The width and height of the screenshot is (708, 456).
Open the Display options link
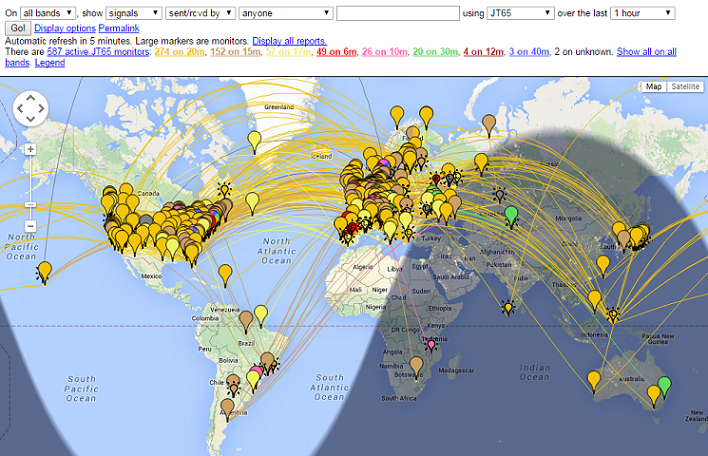click(x=65, y=28)
